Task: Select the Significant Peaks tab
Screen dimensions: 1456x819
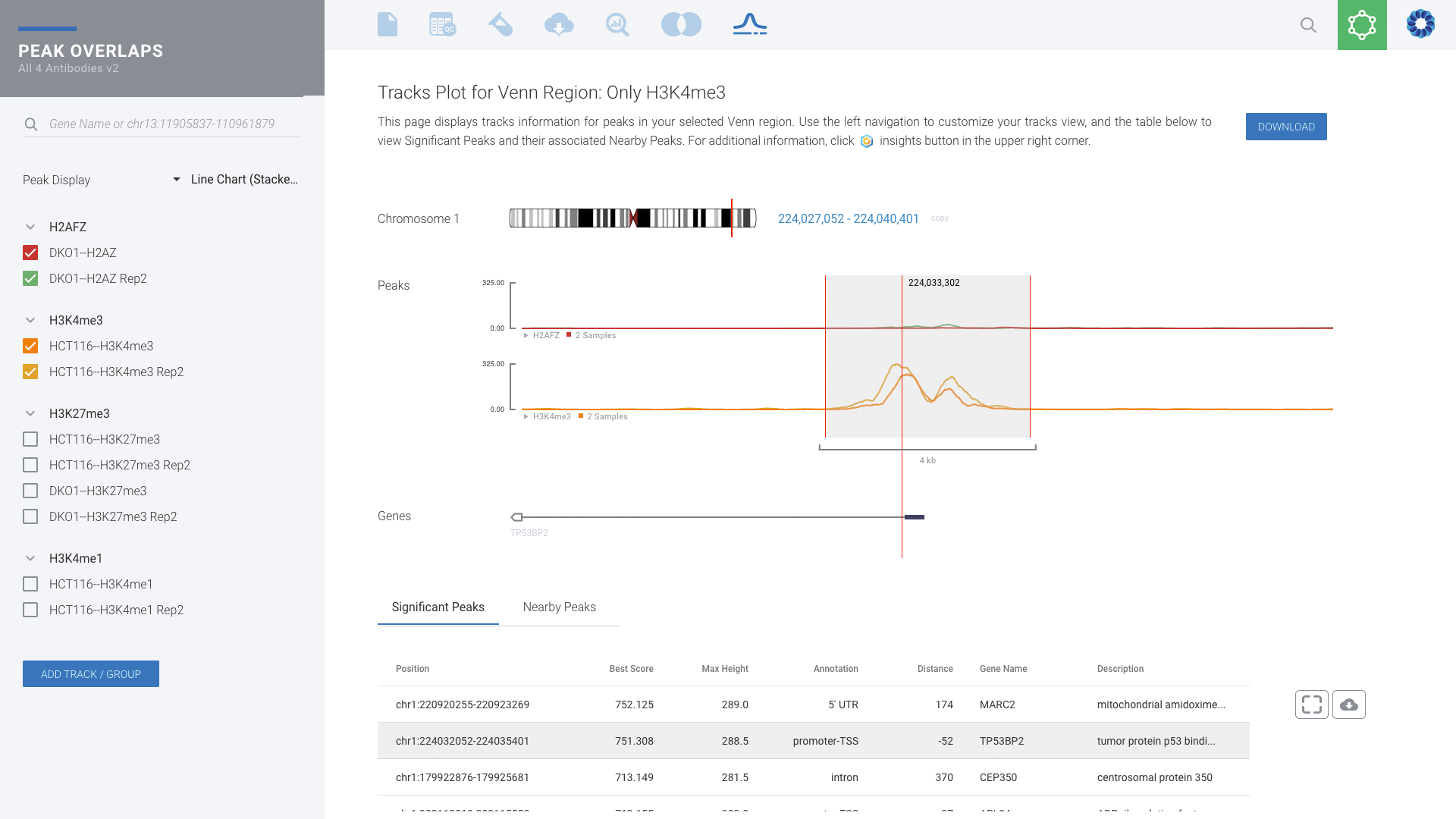Action: pyautogui.click(x=438, y=607)
